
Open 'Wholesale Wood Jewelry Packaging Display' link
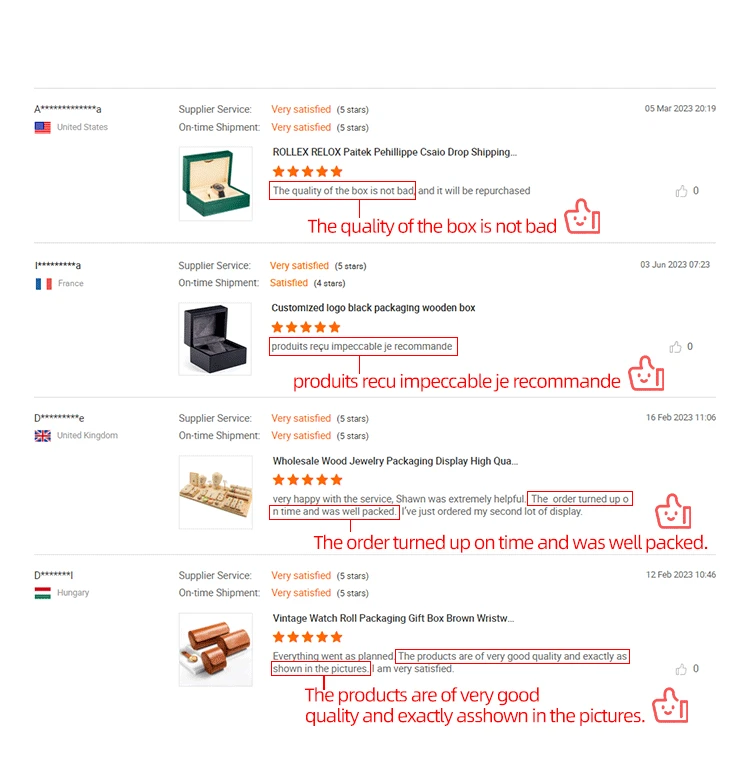(x=395, y=461)
